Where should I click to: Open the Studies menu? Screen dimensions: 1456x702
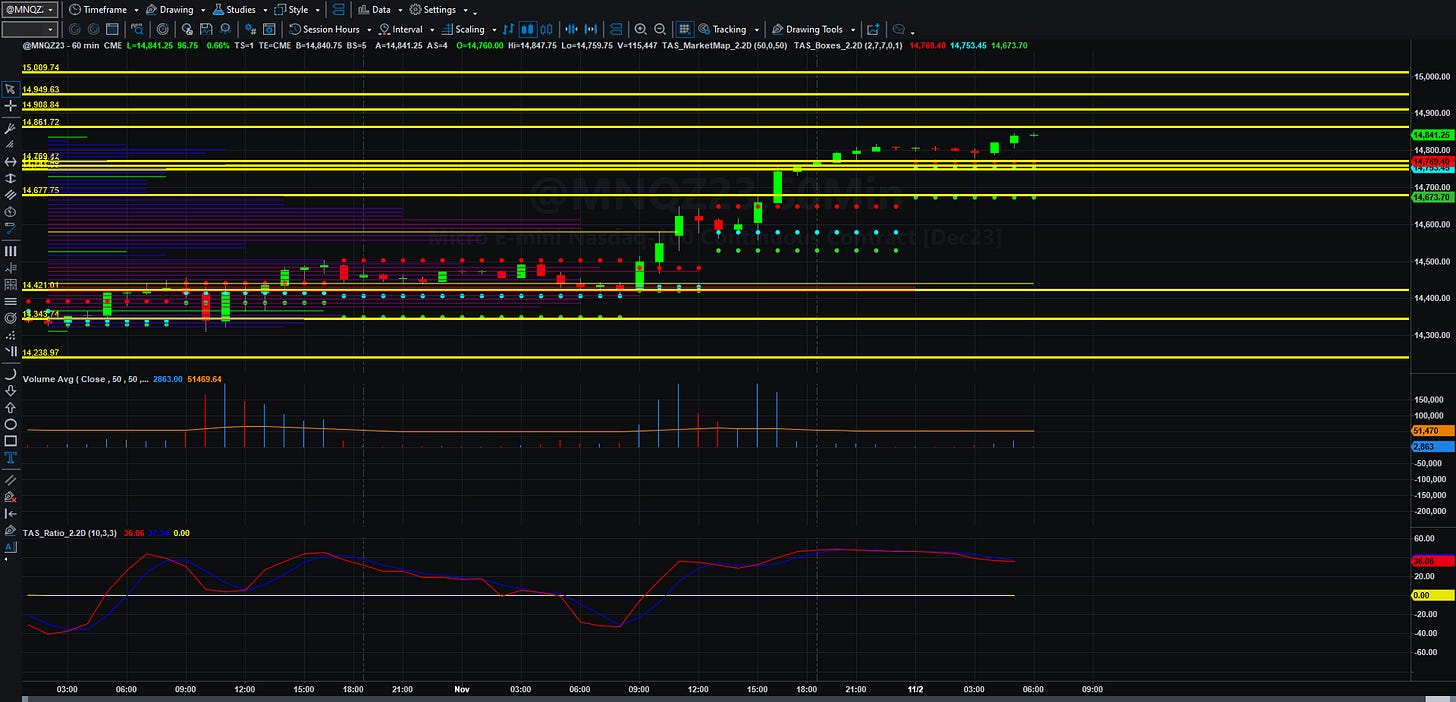click(x=235, y=9)
